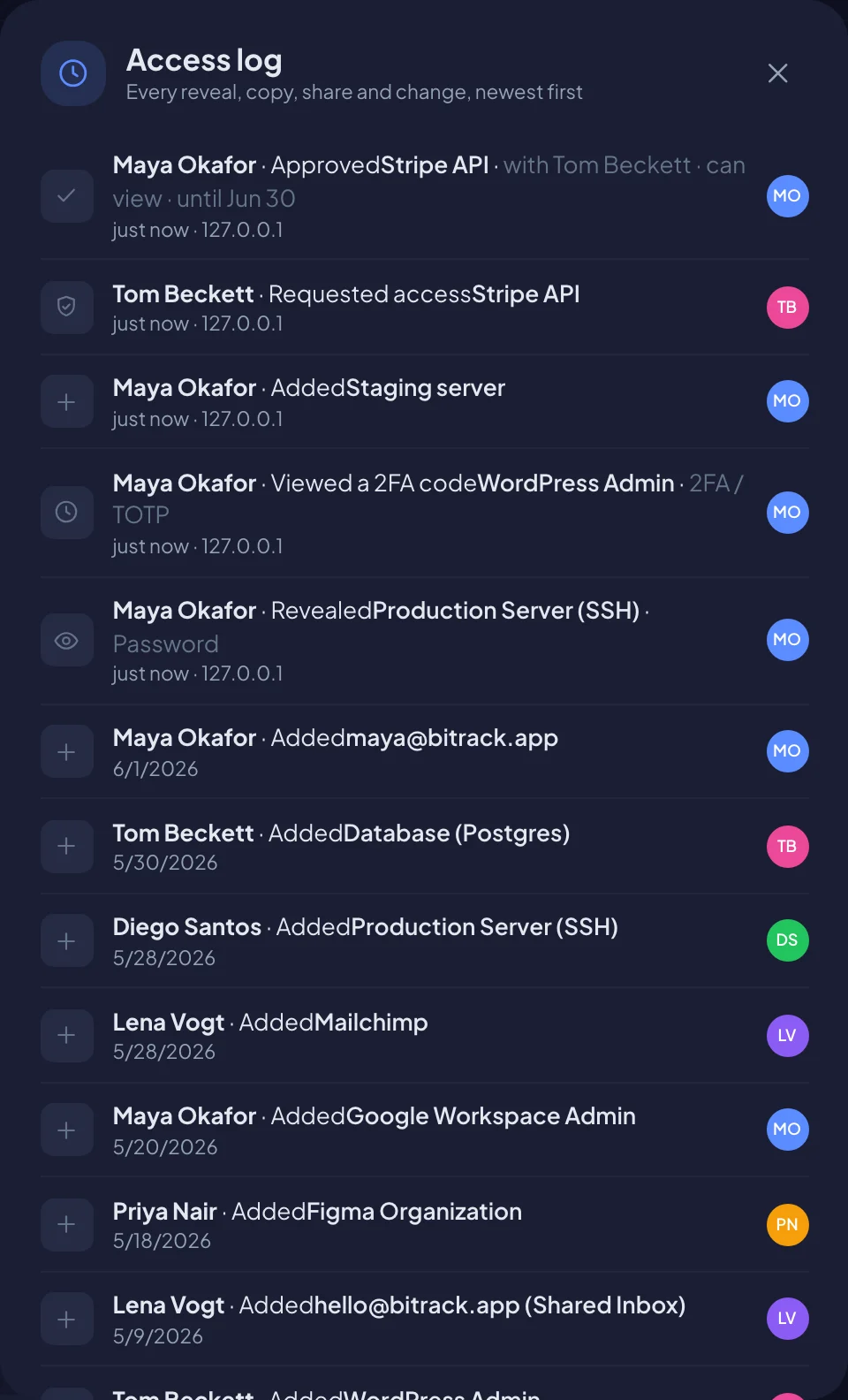Click the plus icon on Google Workspace Admin row
Screen dimensions: 848x1400
coord(67,1130)
